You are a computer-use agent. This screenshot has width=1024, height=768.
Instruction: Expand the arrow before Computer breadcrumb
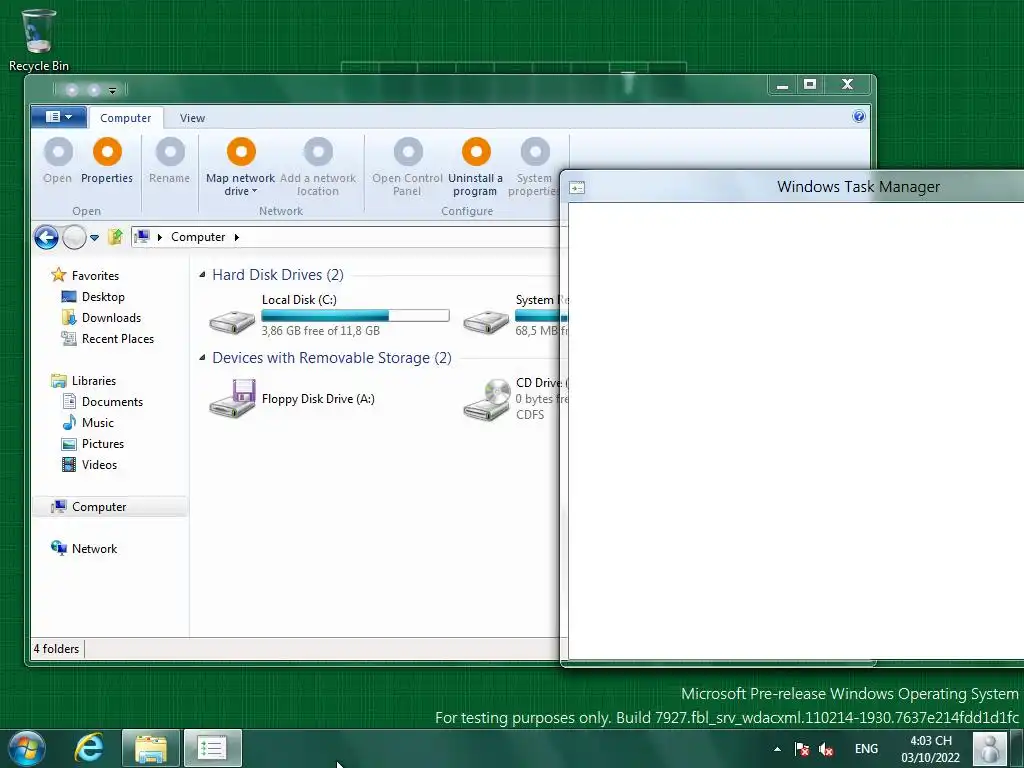tap(159, 237)
